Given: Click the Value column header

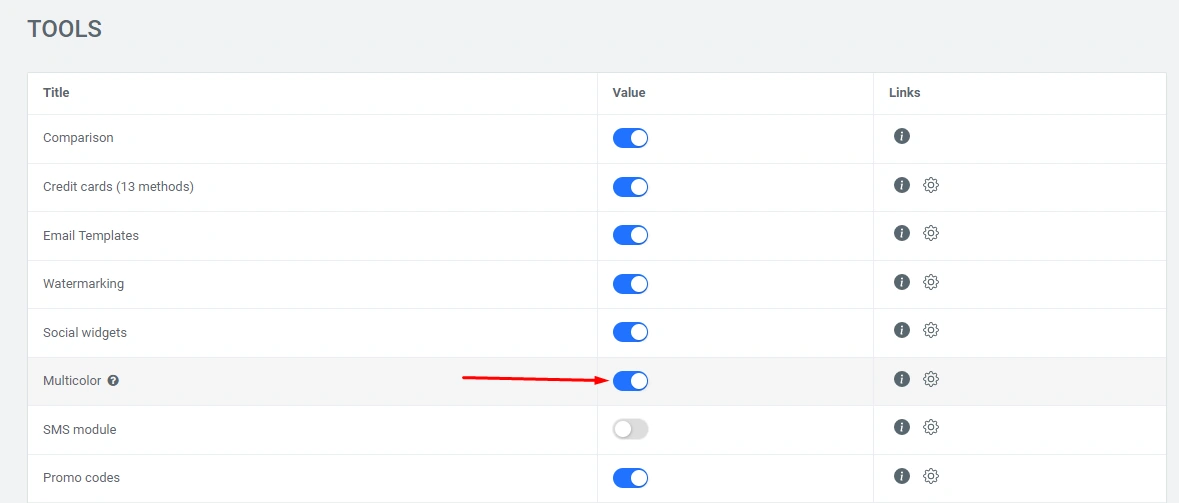Looking at the screenshot, I should click(x=629, y=93).
